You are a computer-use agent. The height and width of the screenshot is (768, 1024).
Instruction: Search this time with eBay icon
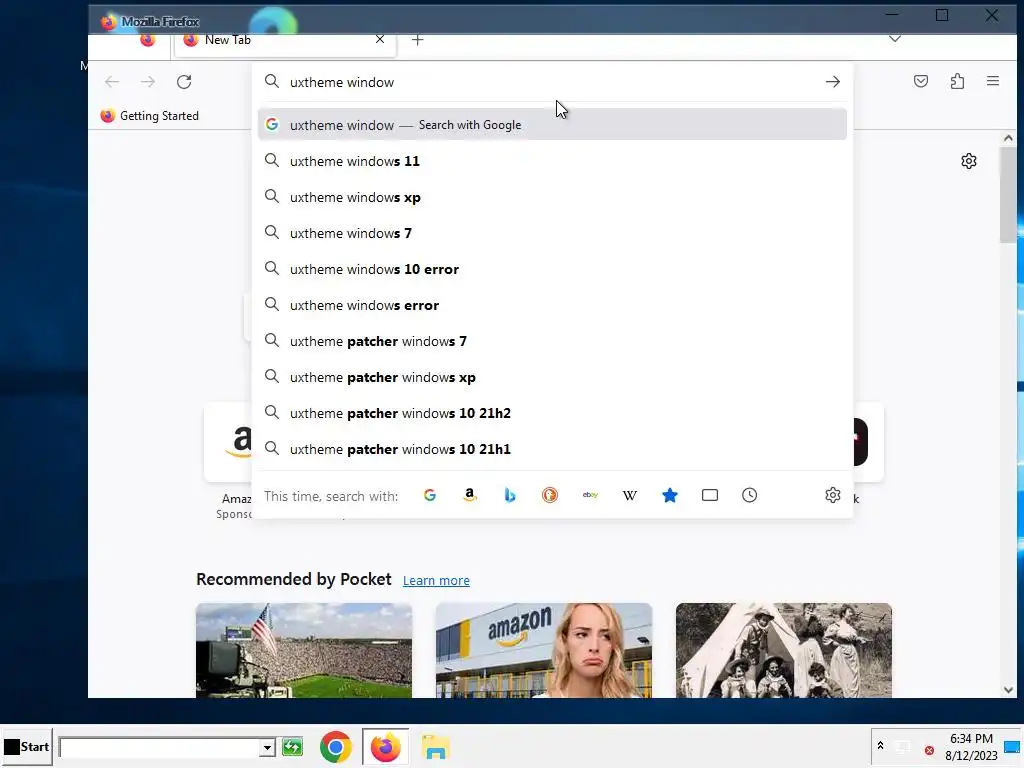tap(590, 495)
